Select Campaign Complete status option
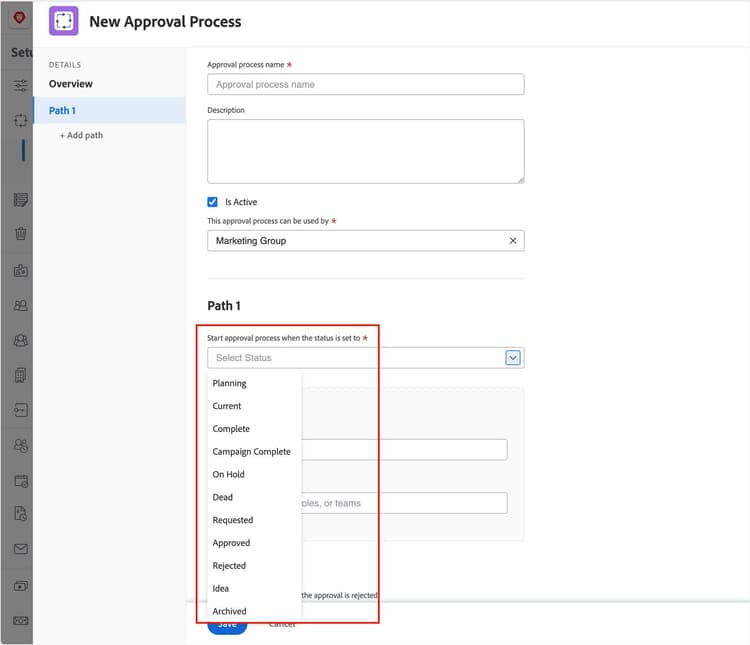 [x=252, y=452]
